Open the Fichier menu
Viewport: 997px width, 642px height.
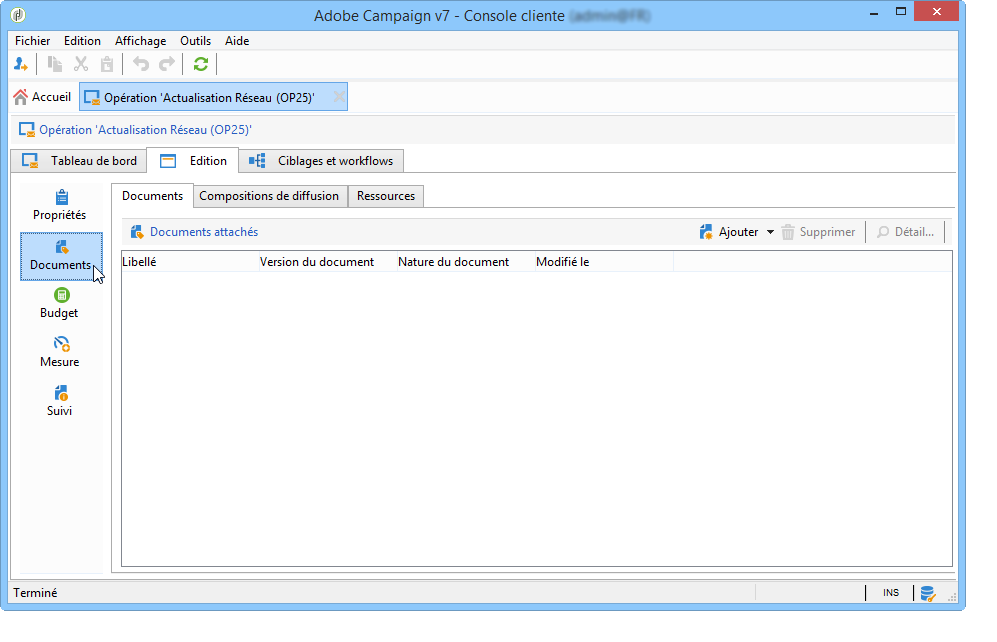(32, 41)
